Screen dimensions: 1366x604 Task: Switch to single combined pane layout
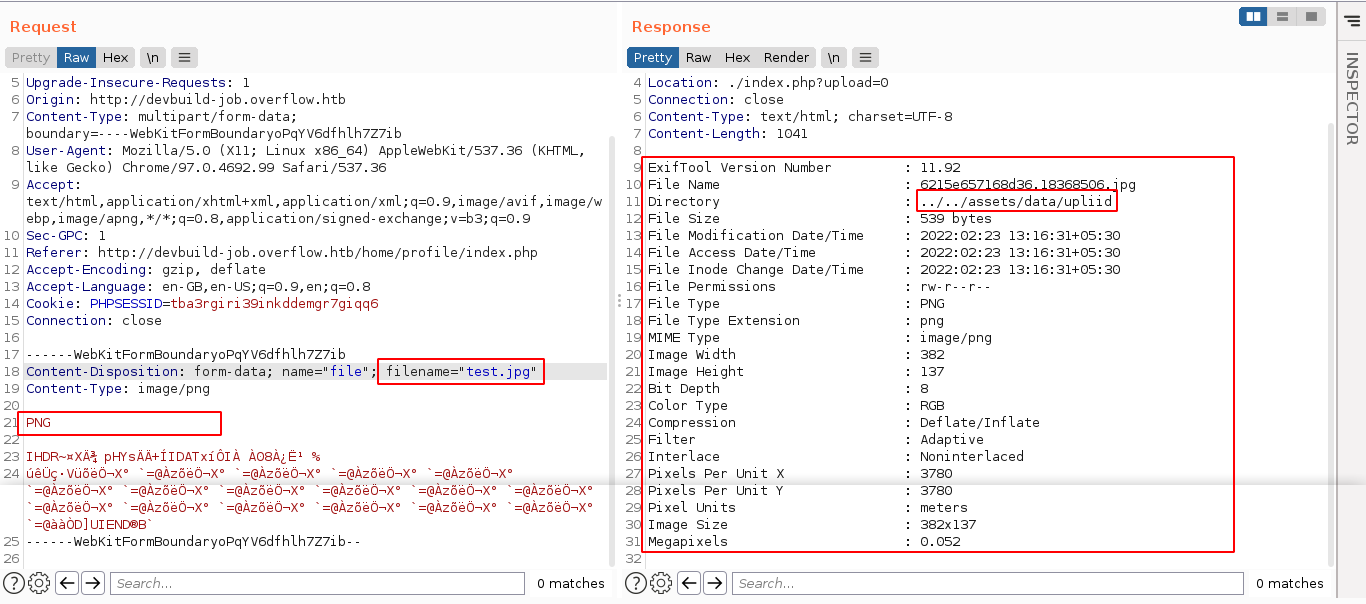(x=1309, y=17)
